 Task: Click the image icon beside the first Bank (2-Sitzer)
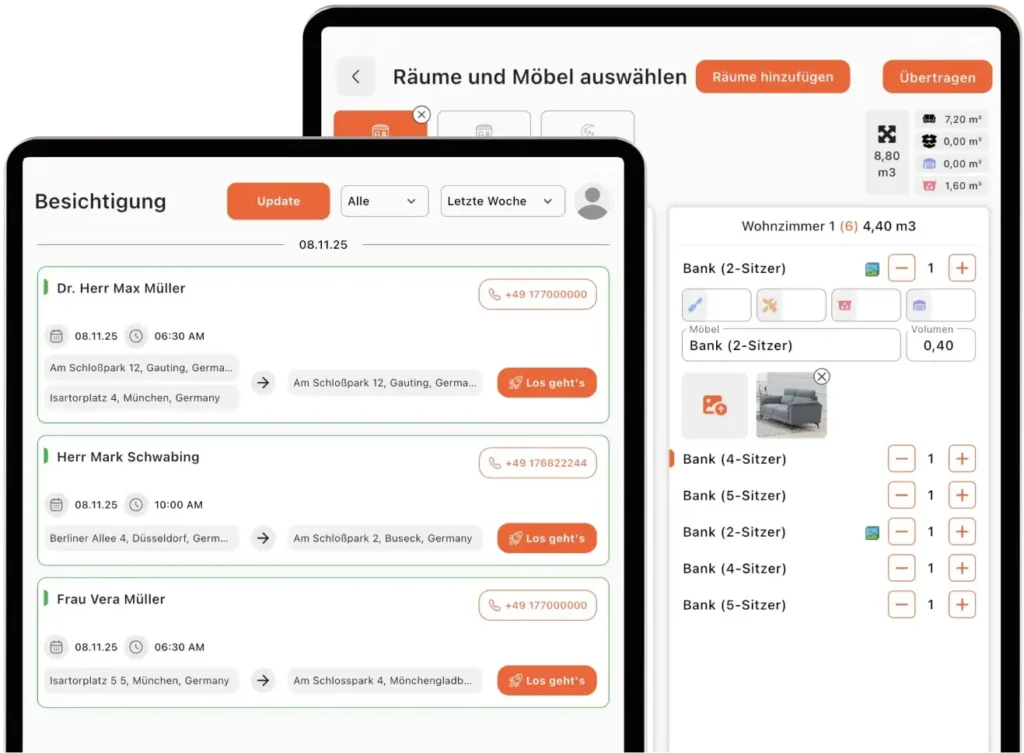point(872,269)
